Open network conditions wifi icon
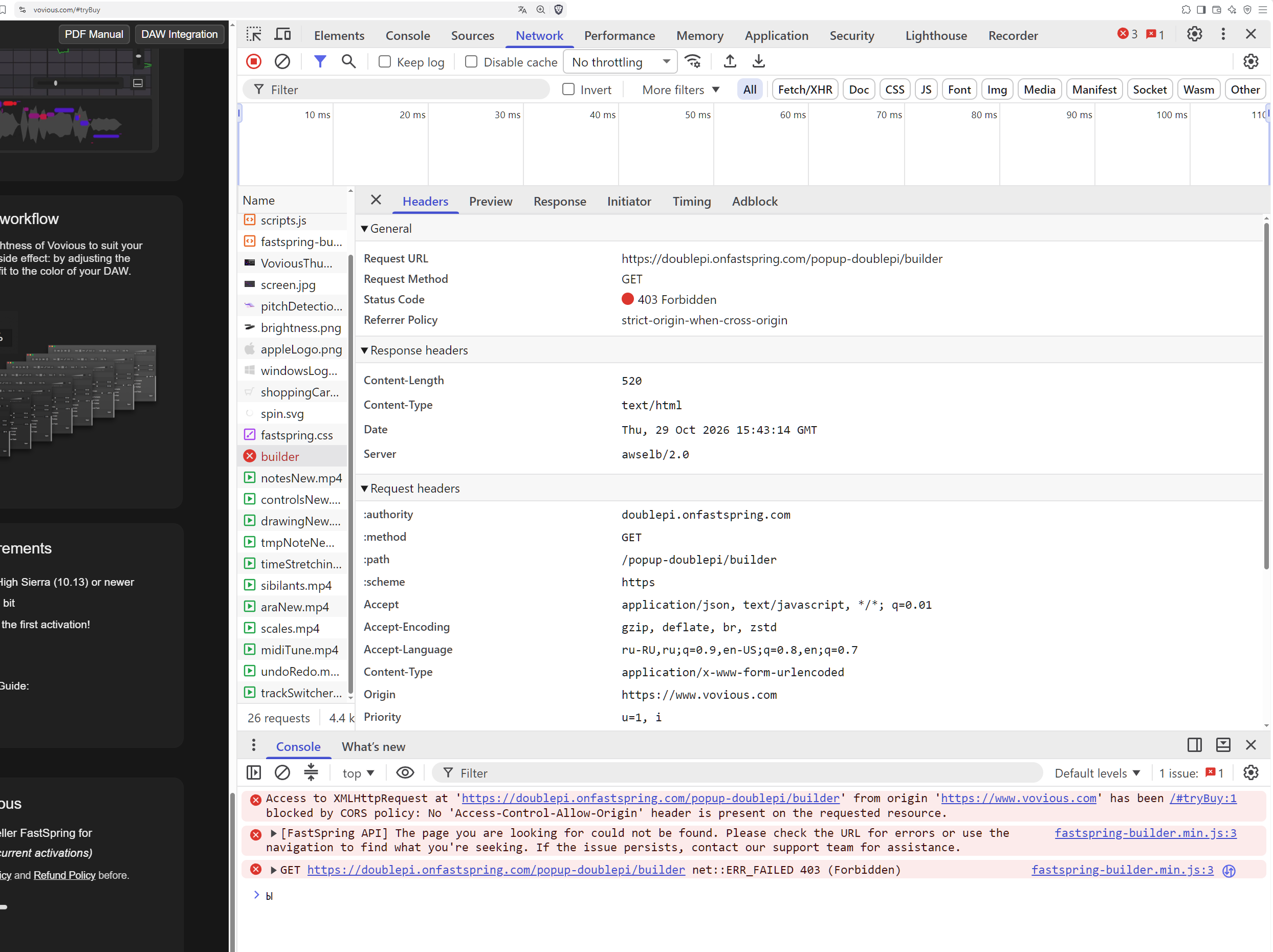This screenshot has width=1273, height=952. pyautogui.click(x=693, y=61)
